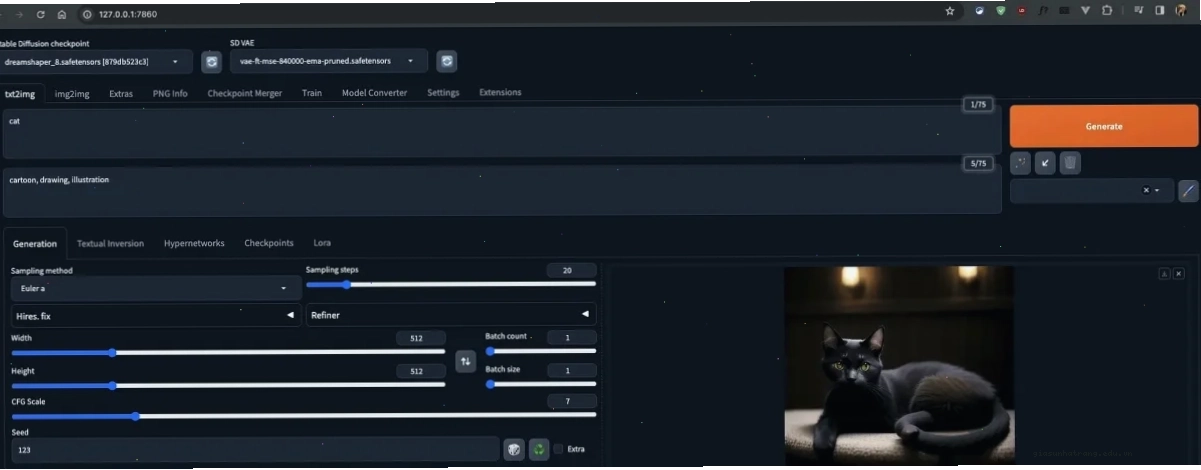Click the positive prompt box containing 'cat'
1201x470 pixels.
pos(501,131)
